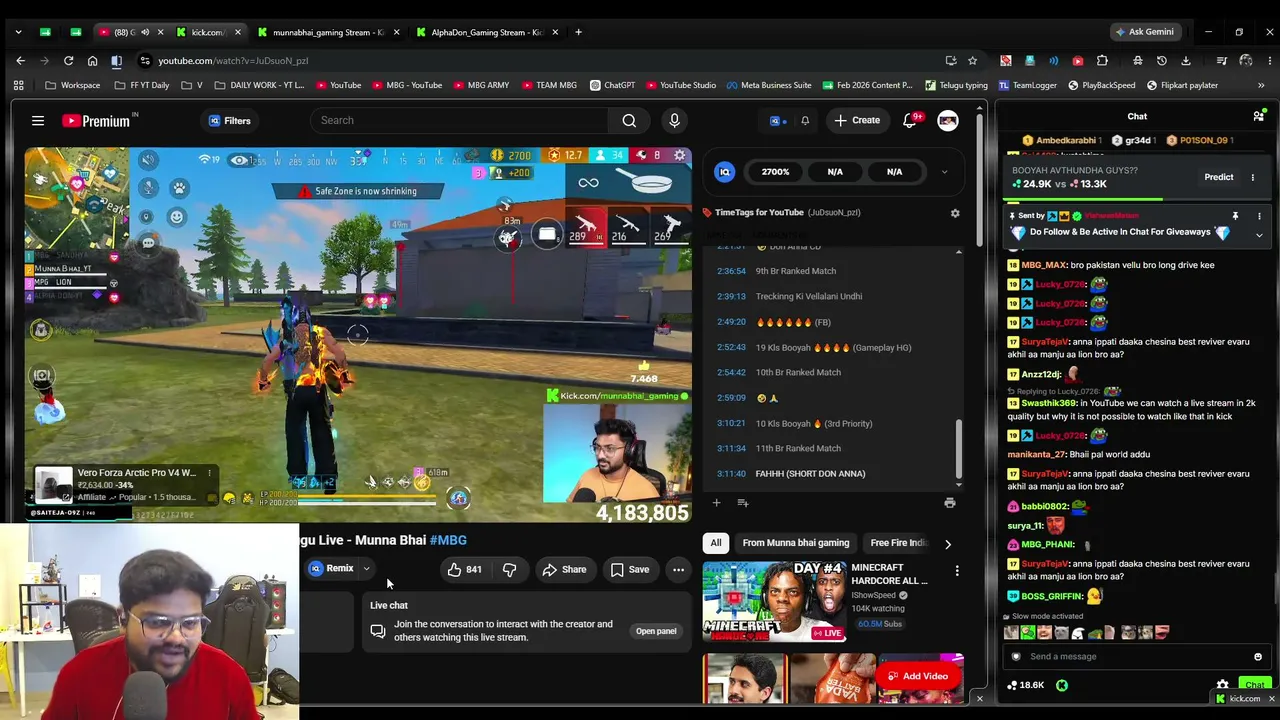The height and width of the screenshot is (720, 1280).
Task: Select the From Munna bhai gaming chip
Action: point(796,543)
